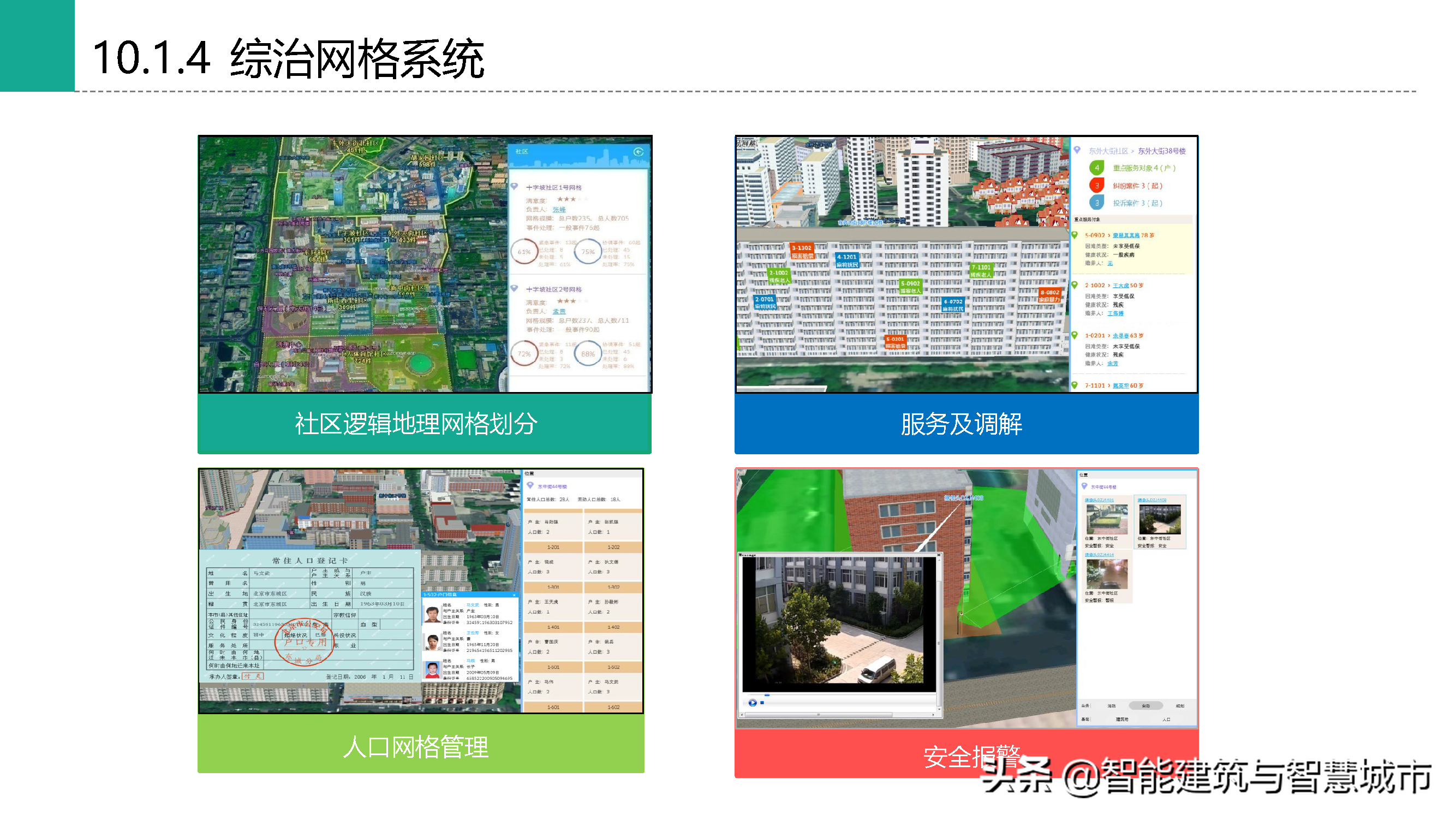Screen dimensions: 1456x819
Task: Select the 十字坡社区2号网格 title
Action: click(554, 289)
